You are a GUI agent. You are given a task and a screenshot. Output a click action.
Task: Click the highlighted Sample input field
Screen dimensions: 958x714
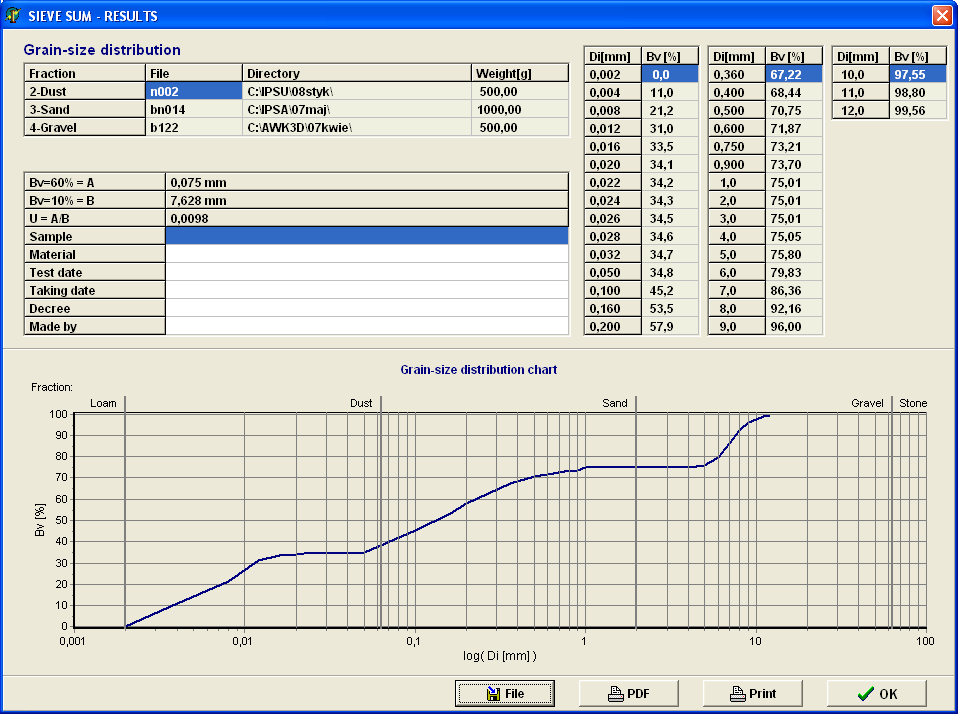coord(367,236)
